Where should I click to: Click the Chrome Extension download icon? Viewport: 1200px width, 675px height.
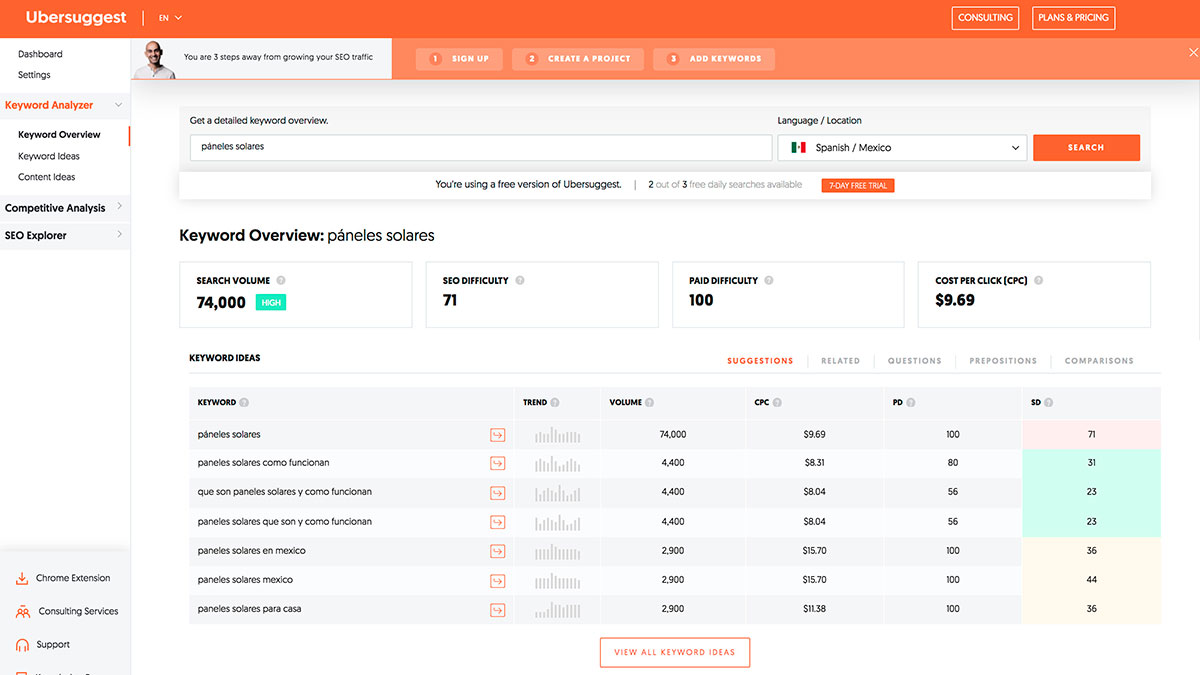tap(22, 579)
